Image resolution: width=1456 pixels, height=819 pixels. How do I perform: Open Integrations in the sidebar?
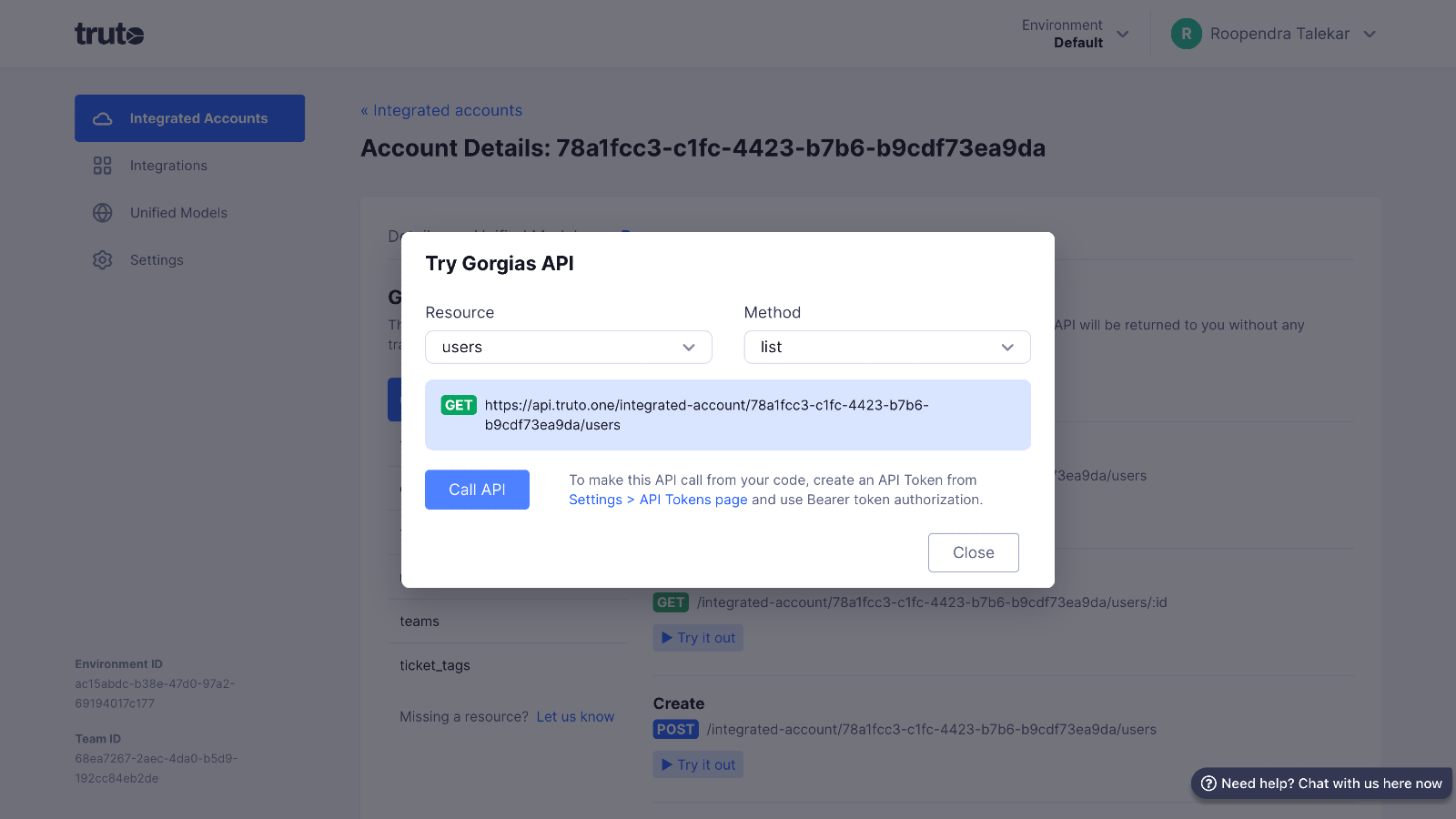[168, 166]
